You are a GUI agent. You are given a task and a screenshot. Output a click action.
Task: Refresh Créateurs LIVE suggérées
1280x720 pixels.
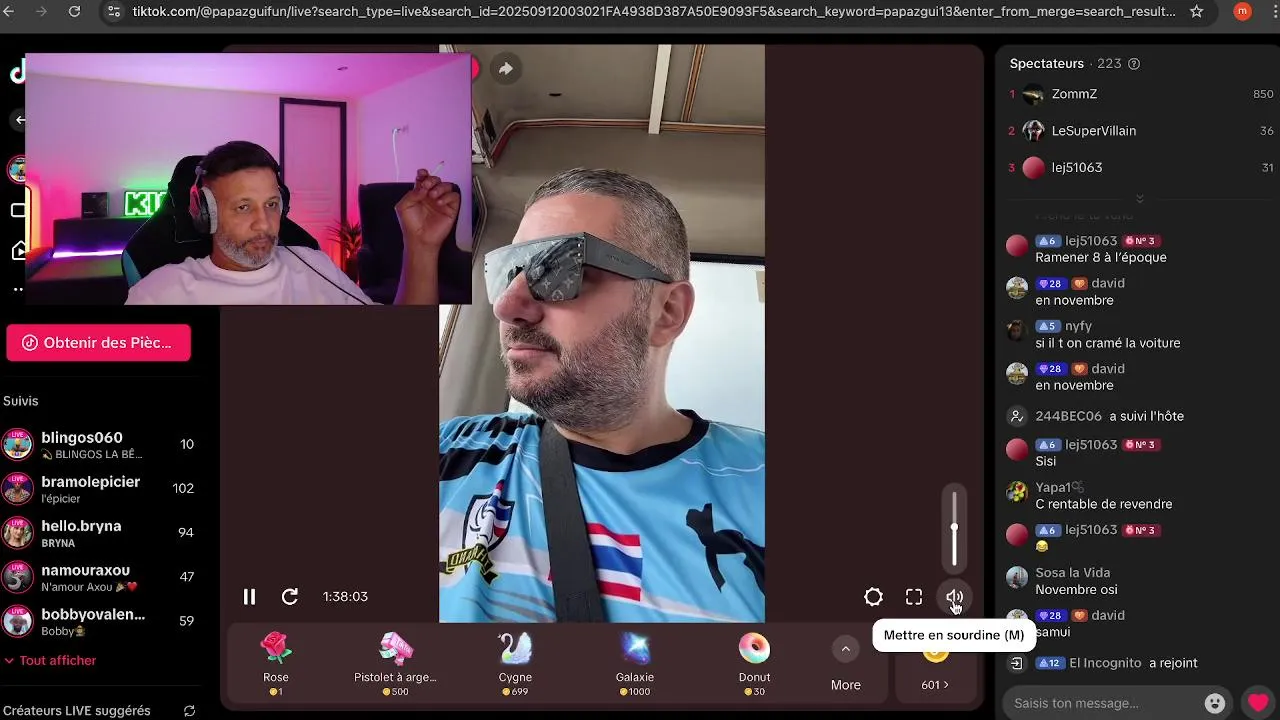click(x=189, y=711)
